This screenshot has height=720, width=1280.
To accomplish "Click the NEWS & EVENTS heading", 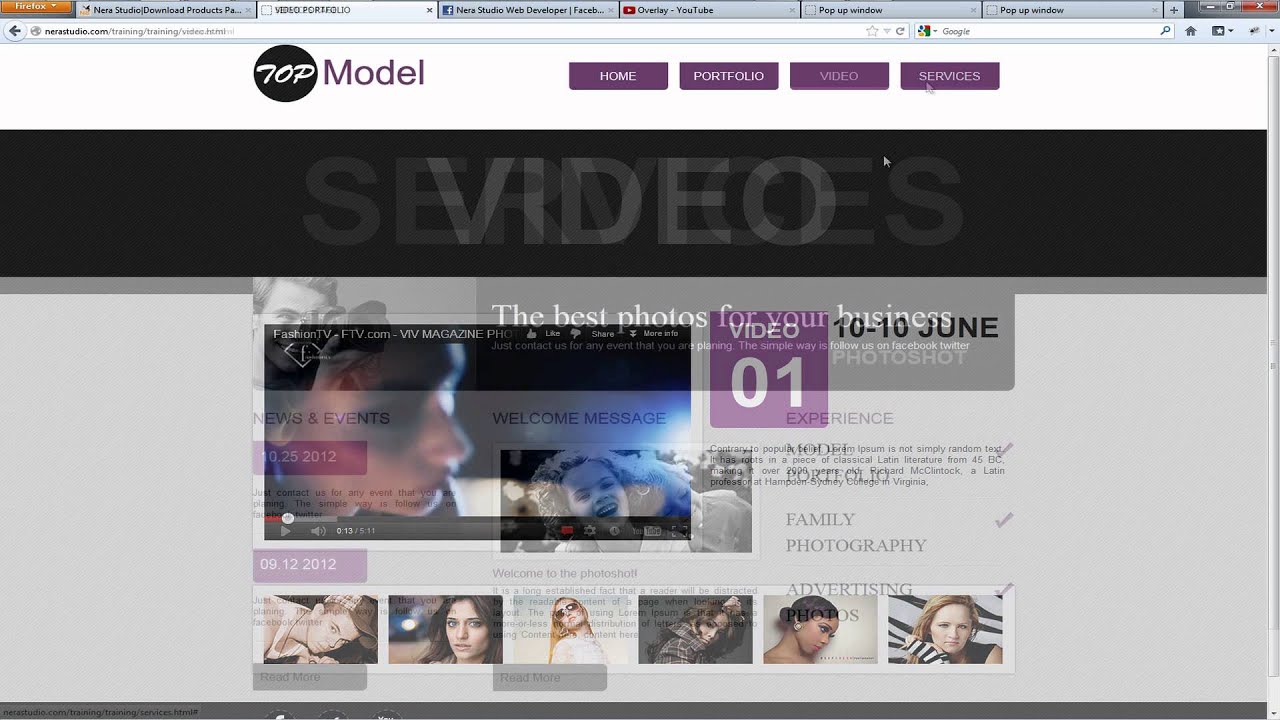I will point(321,418).
